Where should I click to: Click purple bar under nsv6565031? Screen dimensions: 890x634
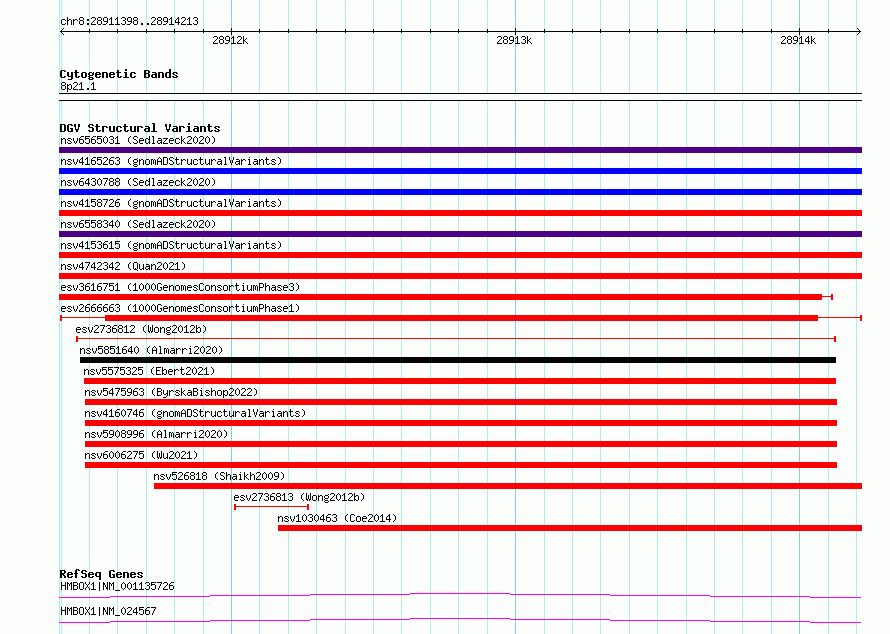tap(460, 150)
